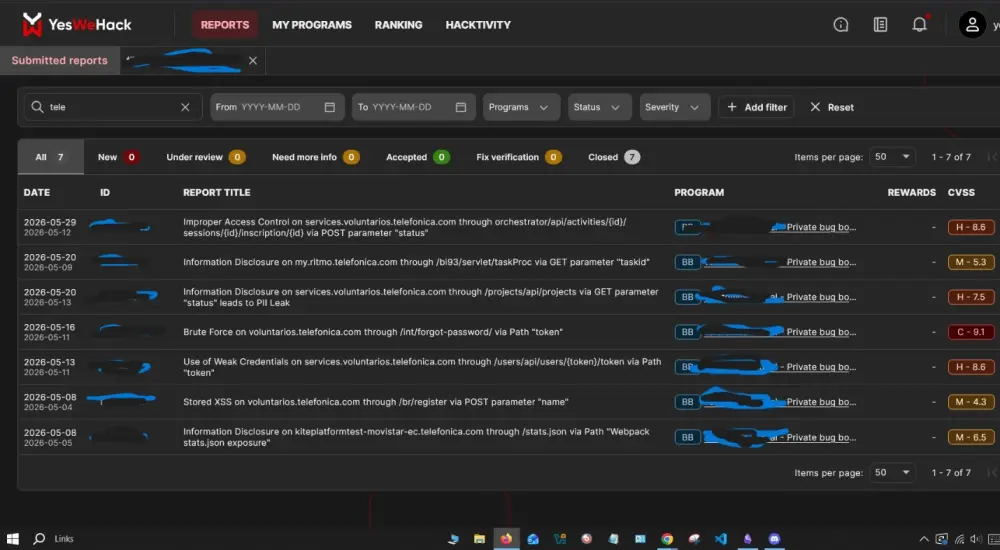Open the Stored XSS report

pyautogui.click(x=375, y=402)
